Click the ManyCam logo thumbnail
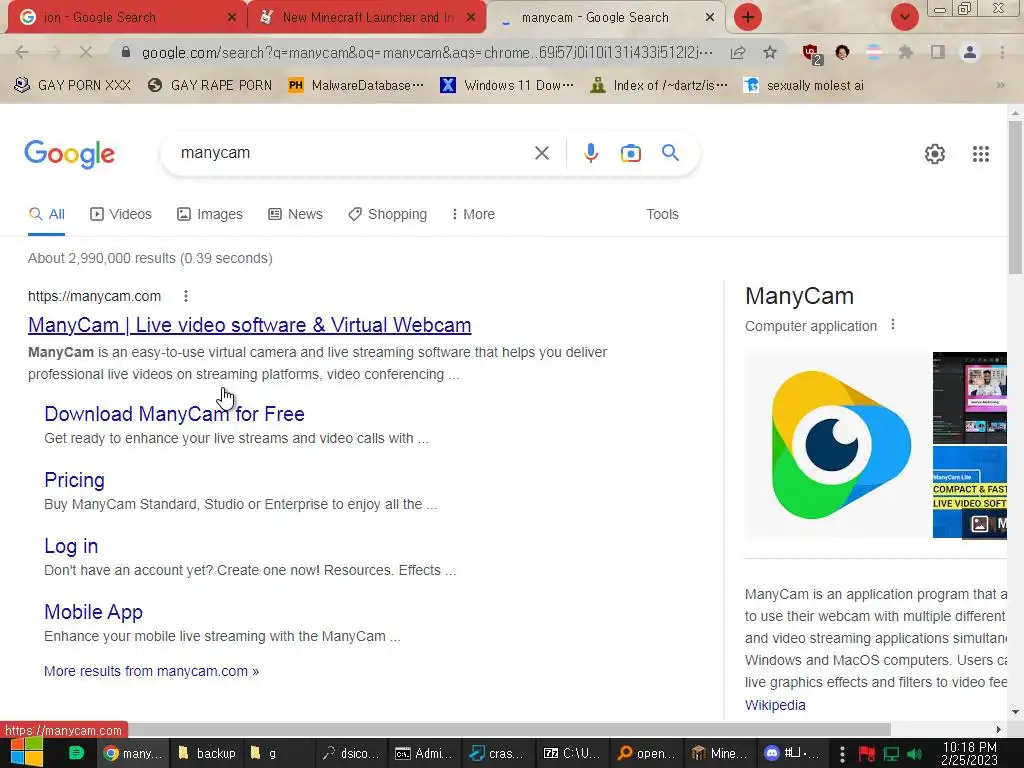 (838, 445)
